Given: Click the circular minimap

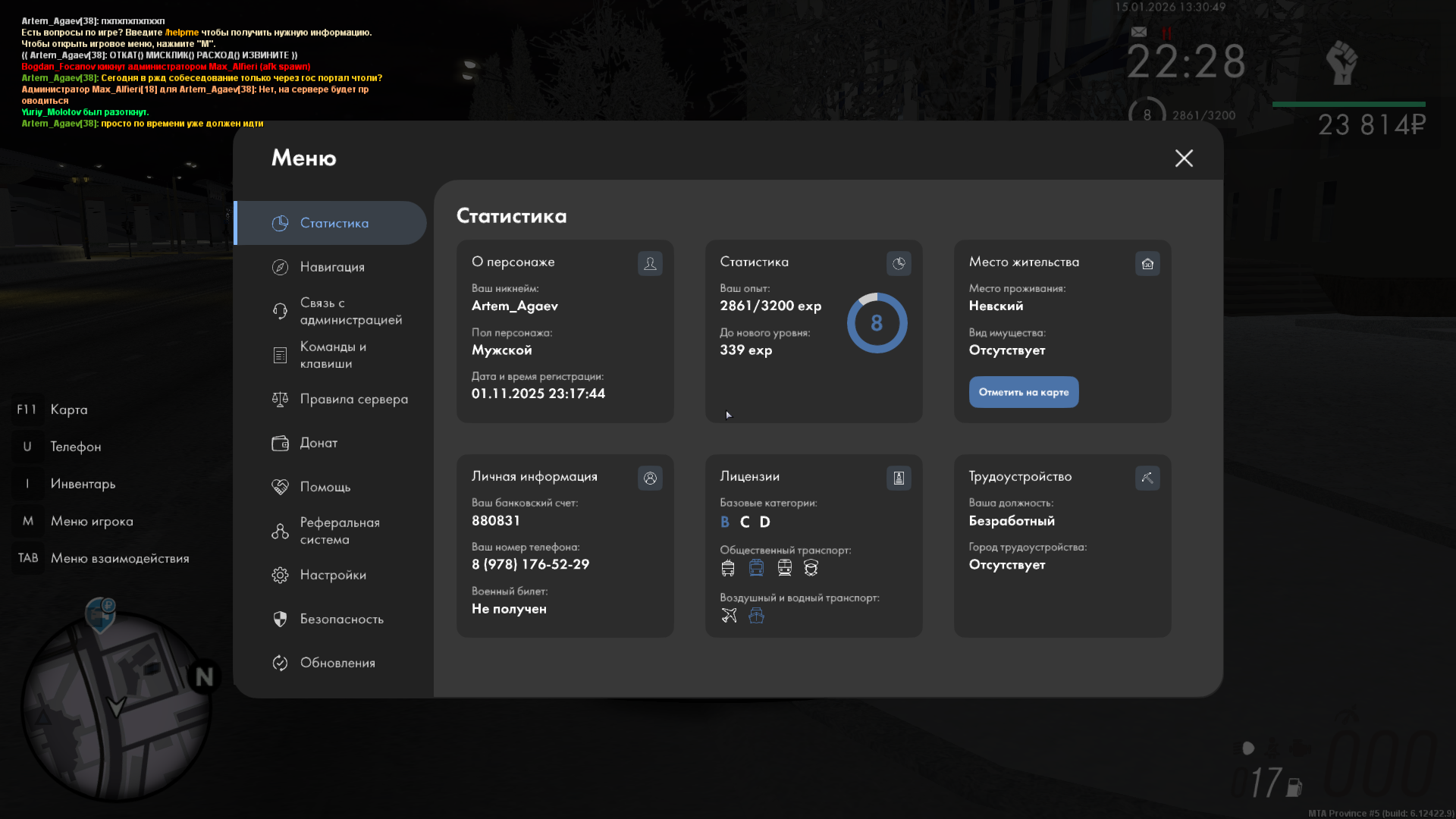Looking at the screenshot, I should (116, 705).
